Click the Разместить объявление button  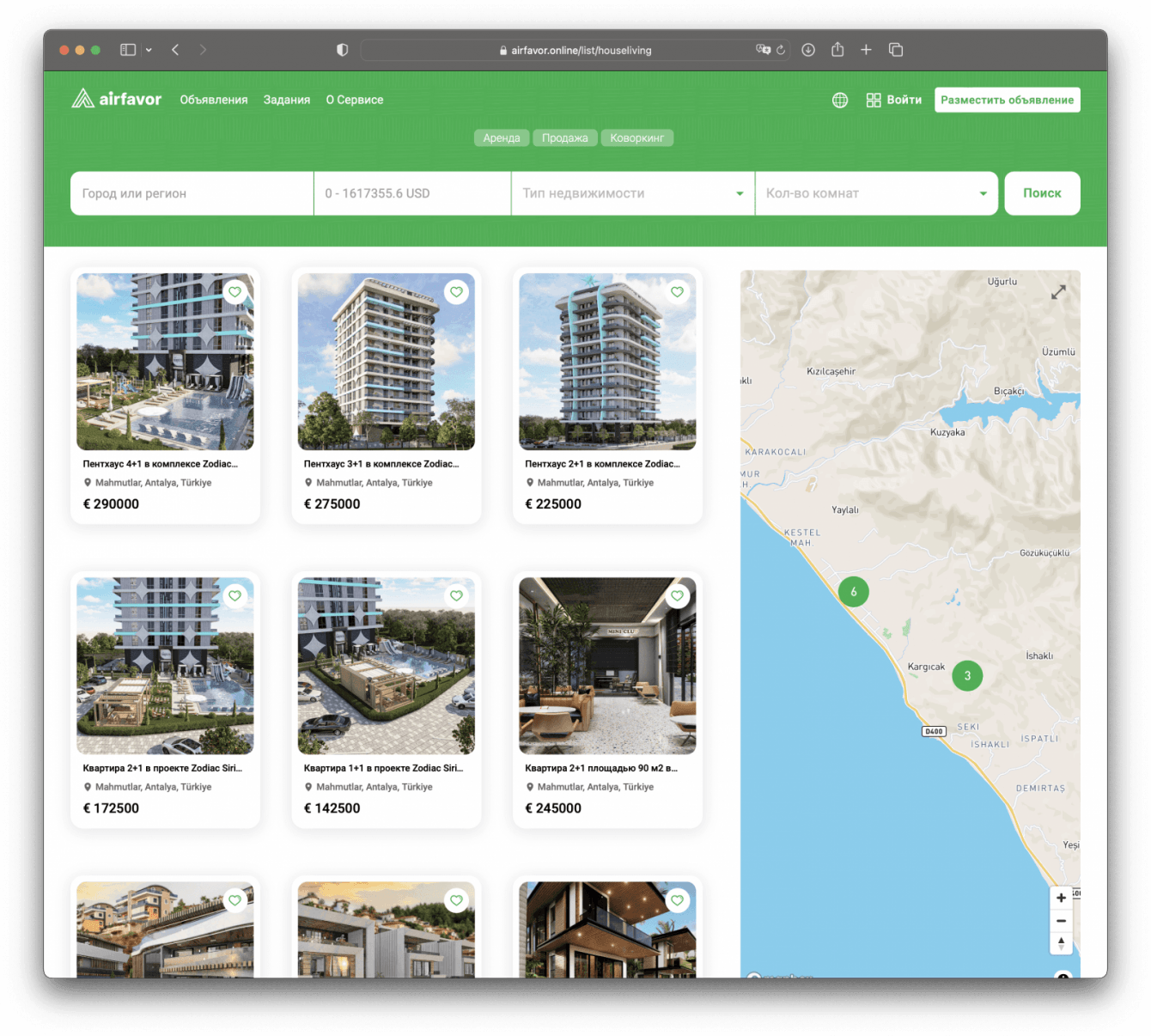point(1008,100)
